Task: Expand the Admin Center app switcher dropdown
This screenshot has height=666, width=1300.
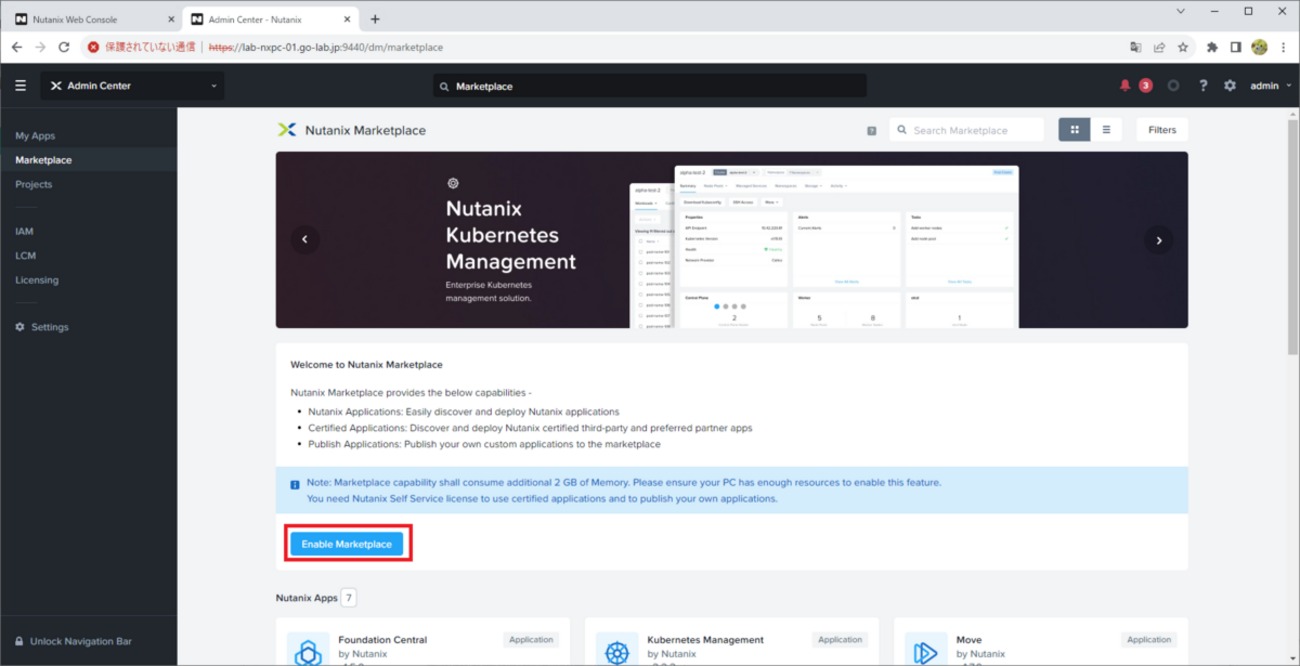Action: coord(132,86)
